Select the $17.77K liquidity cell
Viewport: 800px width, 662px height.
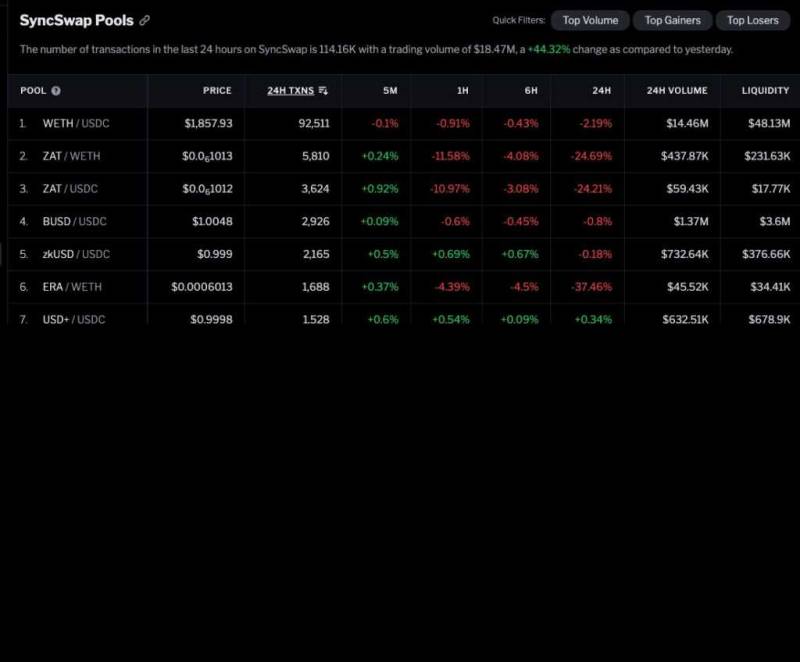770,189
